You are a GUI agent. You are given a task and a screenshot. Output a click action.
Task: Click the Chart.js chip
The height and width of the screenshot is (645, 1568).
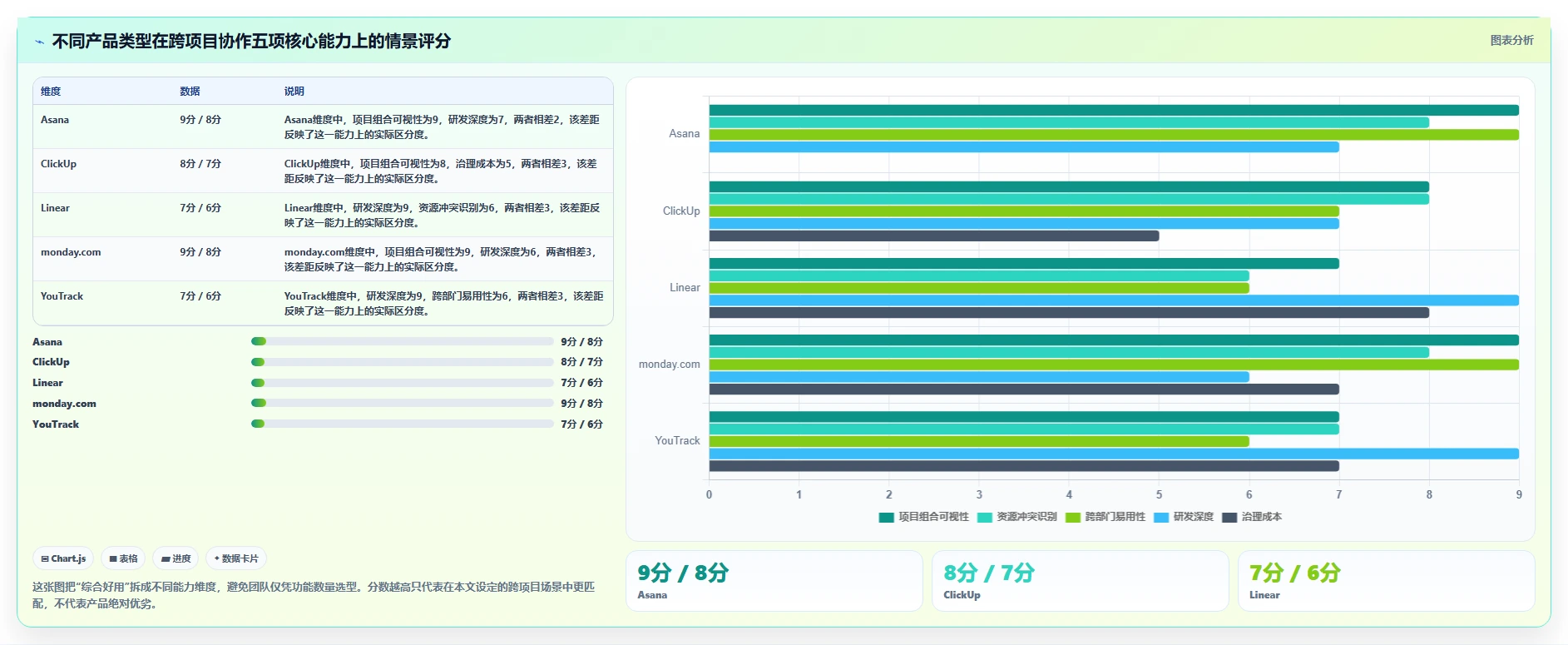[63, 558]
